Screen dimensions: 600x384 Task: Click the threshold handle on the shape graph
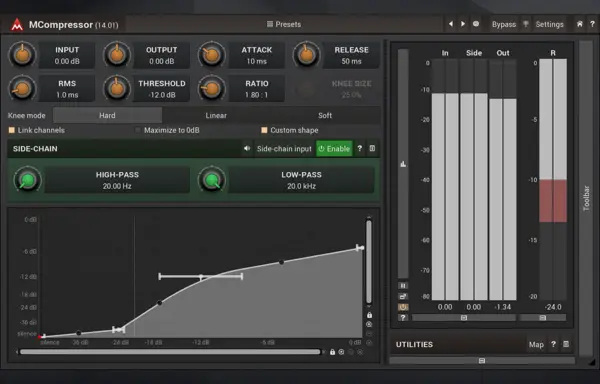pos(201,276)
